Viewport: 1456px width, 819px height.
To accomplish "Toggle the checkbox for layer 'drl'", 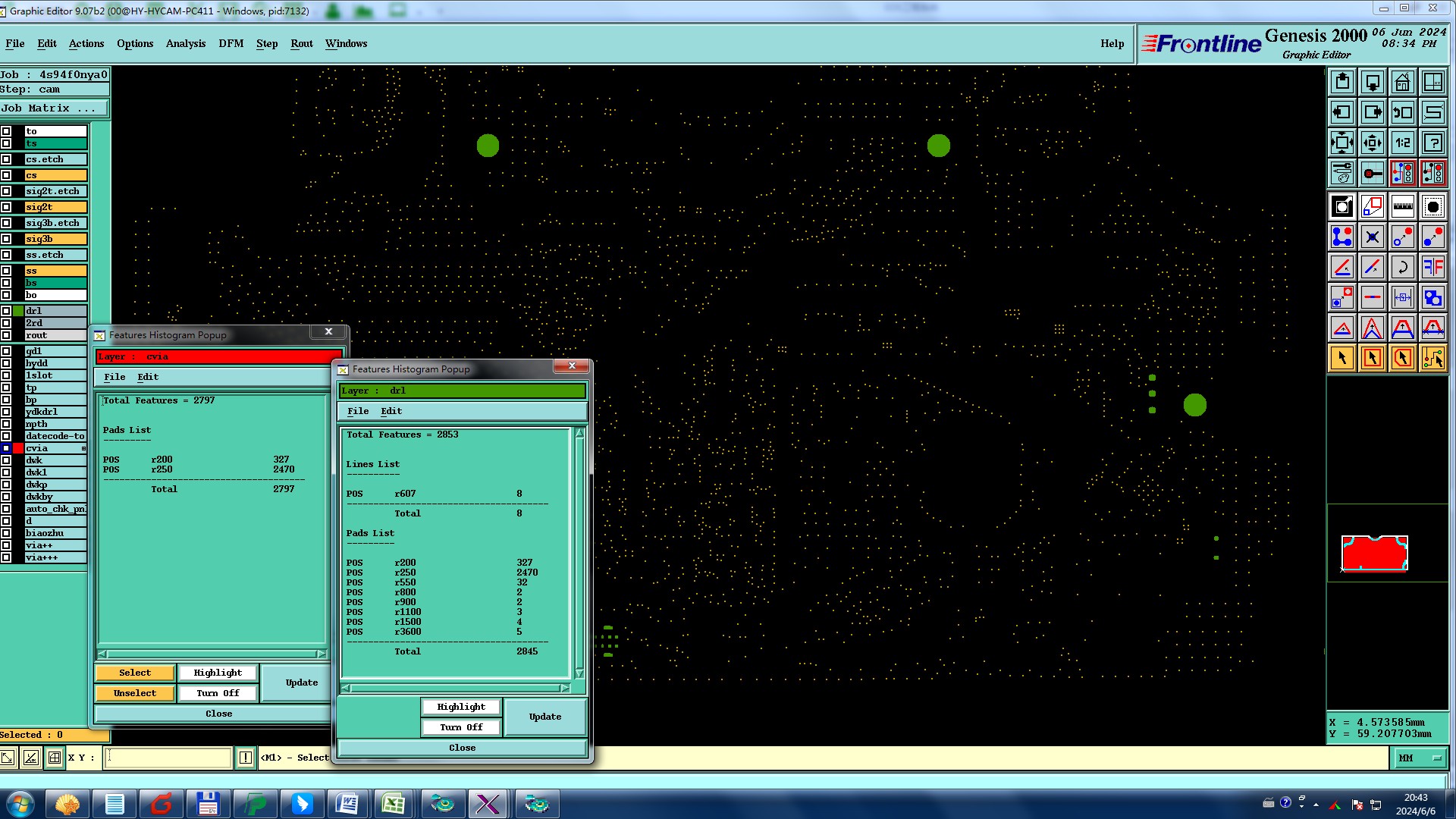I will click(6, 311).
